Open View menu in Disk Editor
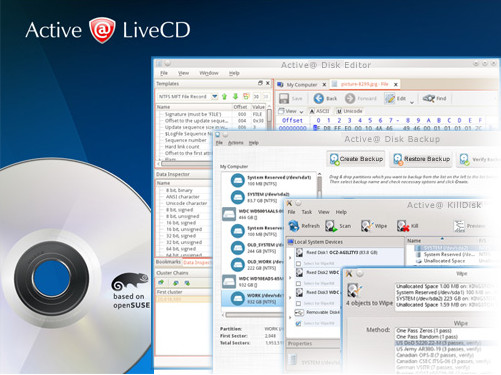This screenshot has height=375, width=501. [183, 73]
